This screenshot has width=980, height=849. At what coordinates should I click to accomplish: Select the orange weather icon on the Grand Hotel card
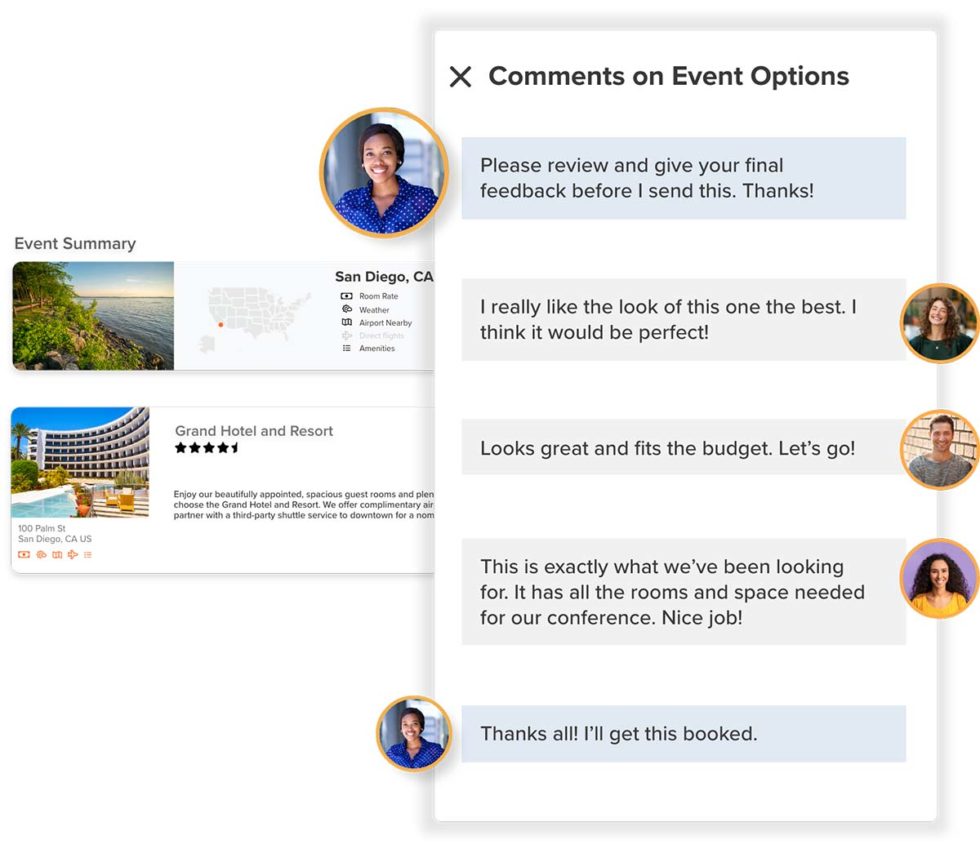tap(42, 554)
